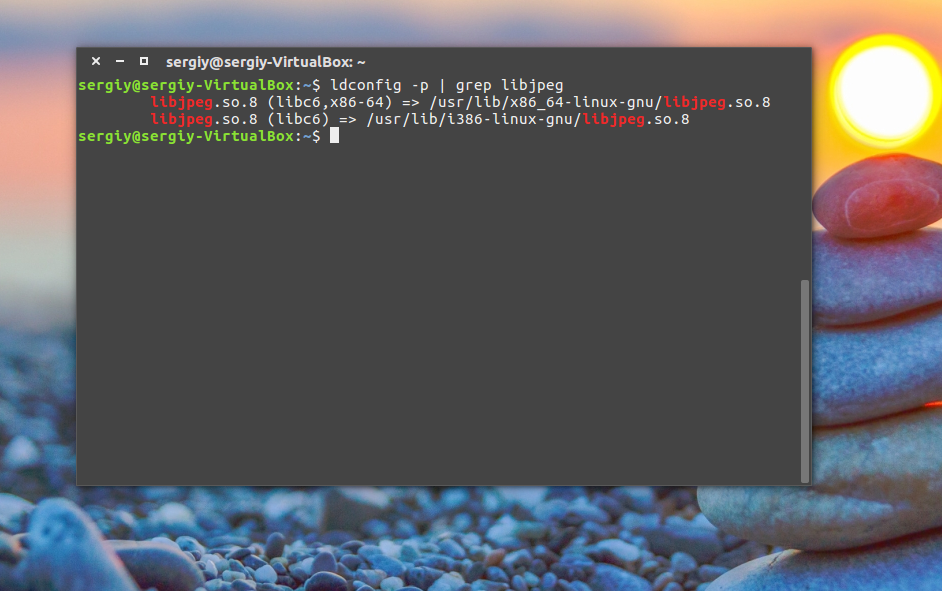The image size is (942, 591).
Task: Click the red libjpeg starting the x86-64 line
Action: pos(181,103)
